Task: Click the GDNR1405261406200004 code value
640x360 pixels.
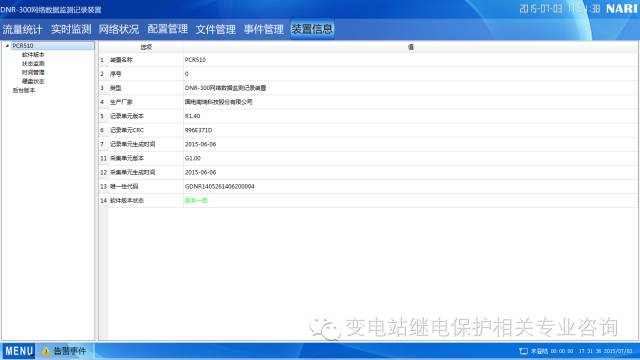Action: coord(220,187)
